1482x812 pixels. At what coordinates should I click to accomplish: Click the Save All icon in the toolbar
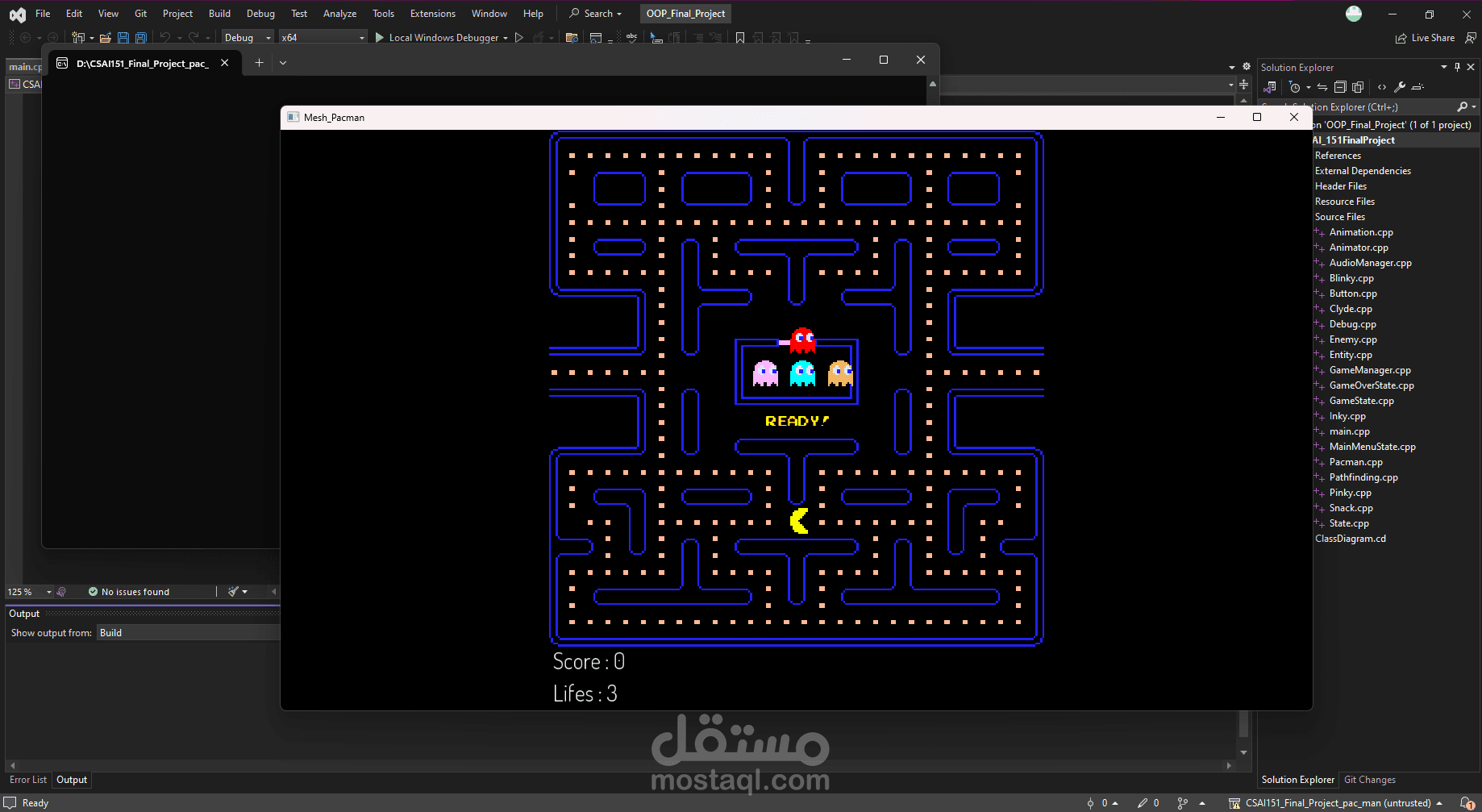[141, 38]
